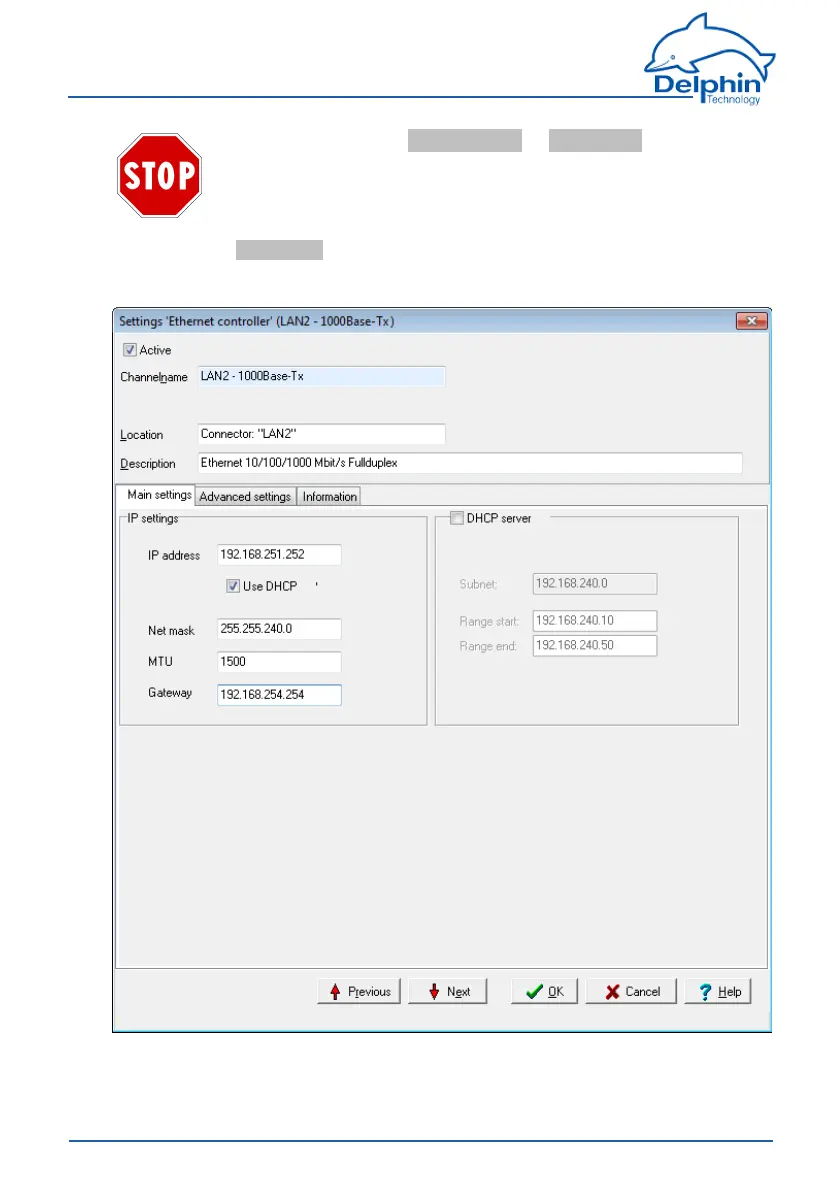Screen dimensions: 839x1191
Task: Confirm with the OK button
Action: (x=544, y=991)
